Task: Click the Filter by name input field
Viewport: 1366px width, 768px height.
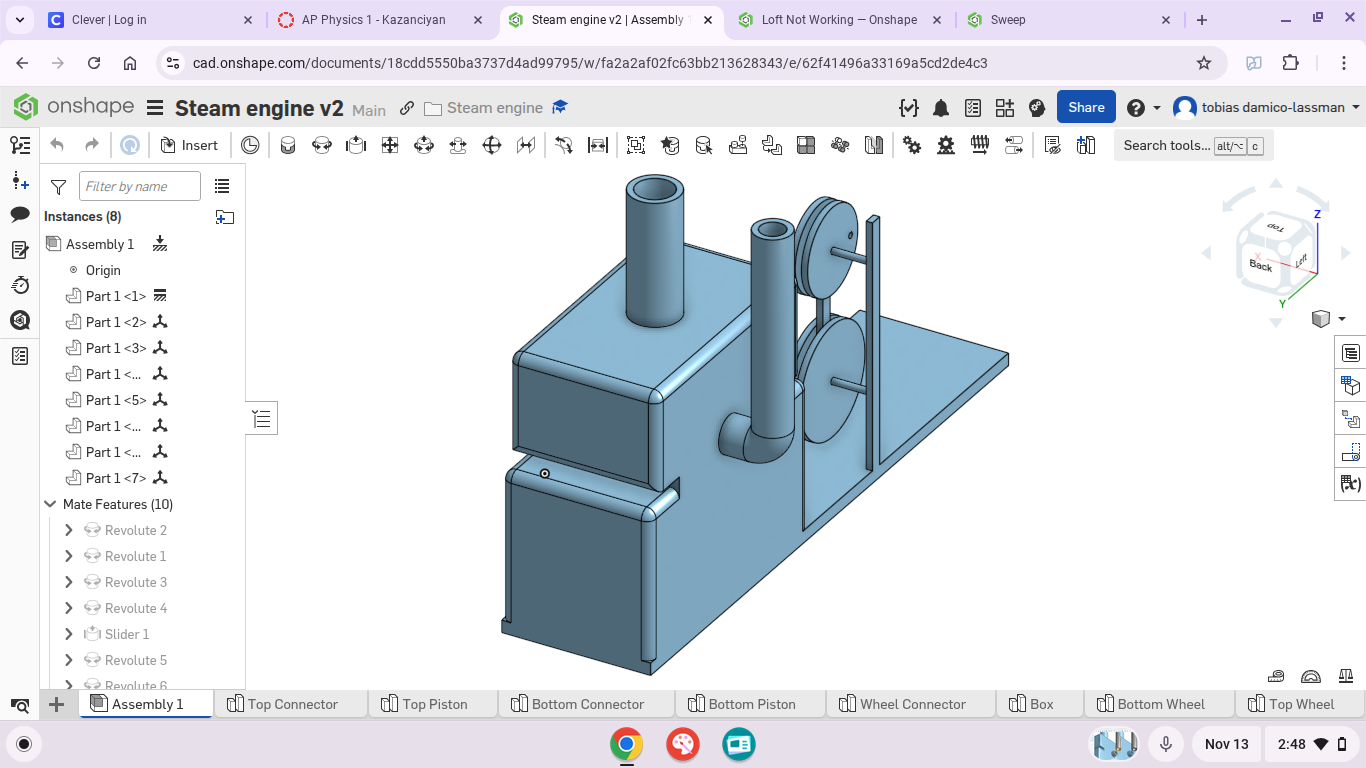Action: (x=139, y=187)
